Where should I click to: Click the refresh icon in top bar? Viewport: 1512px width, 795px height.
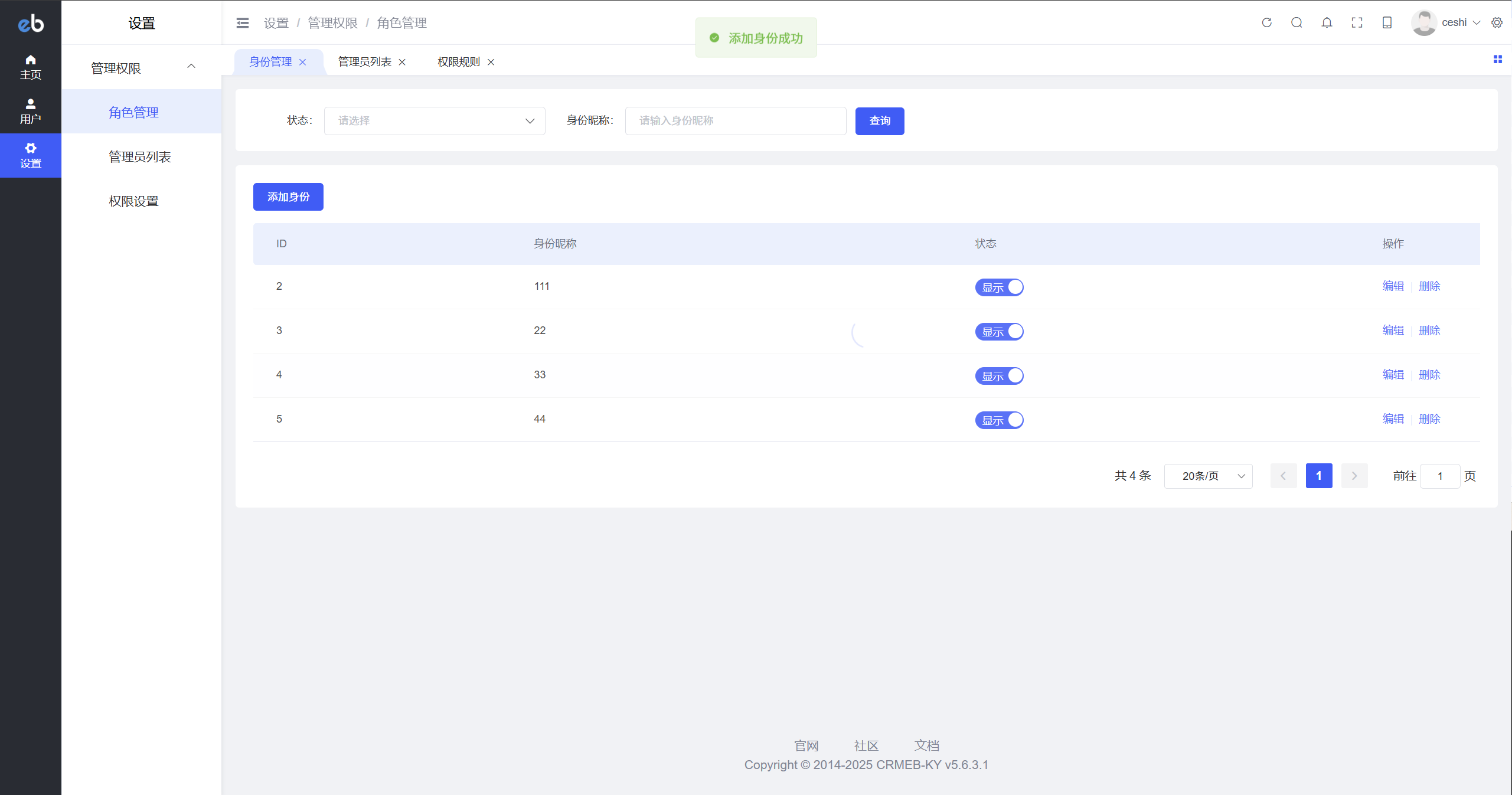pos(1266,22)
